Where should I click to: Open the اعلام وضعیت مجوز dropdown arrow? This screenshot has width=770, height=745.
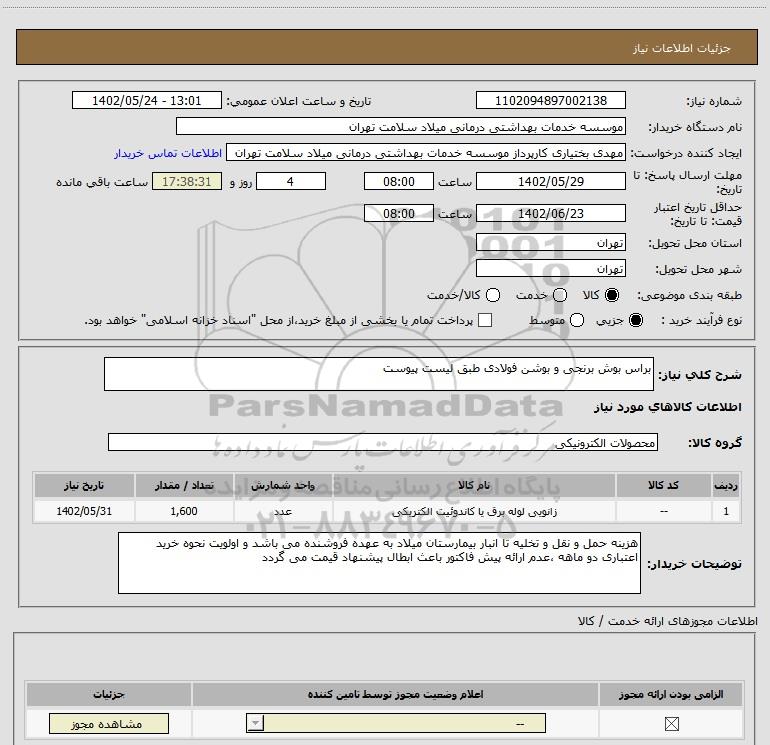click(255, 723)
